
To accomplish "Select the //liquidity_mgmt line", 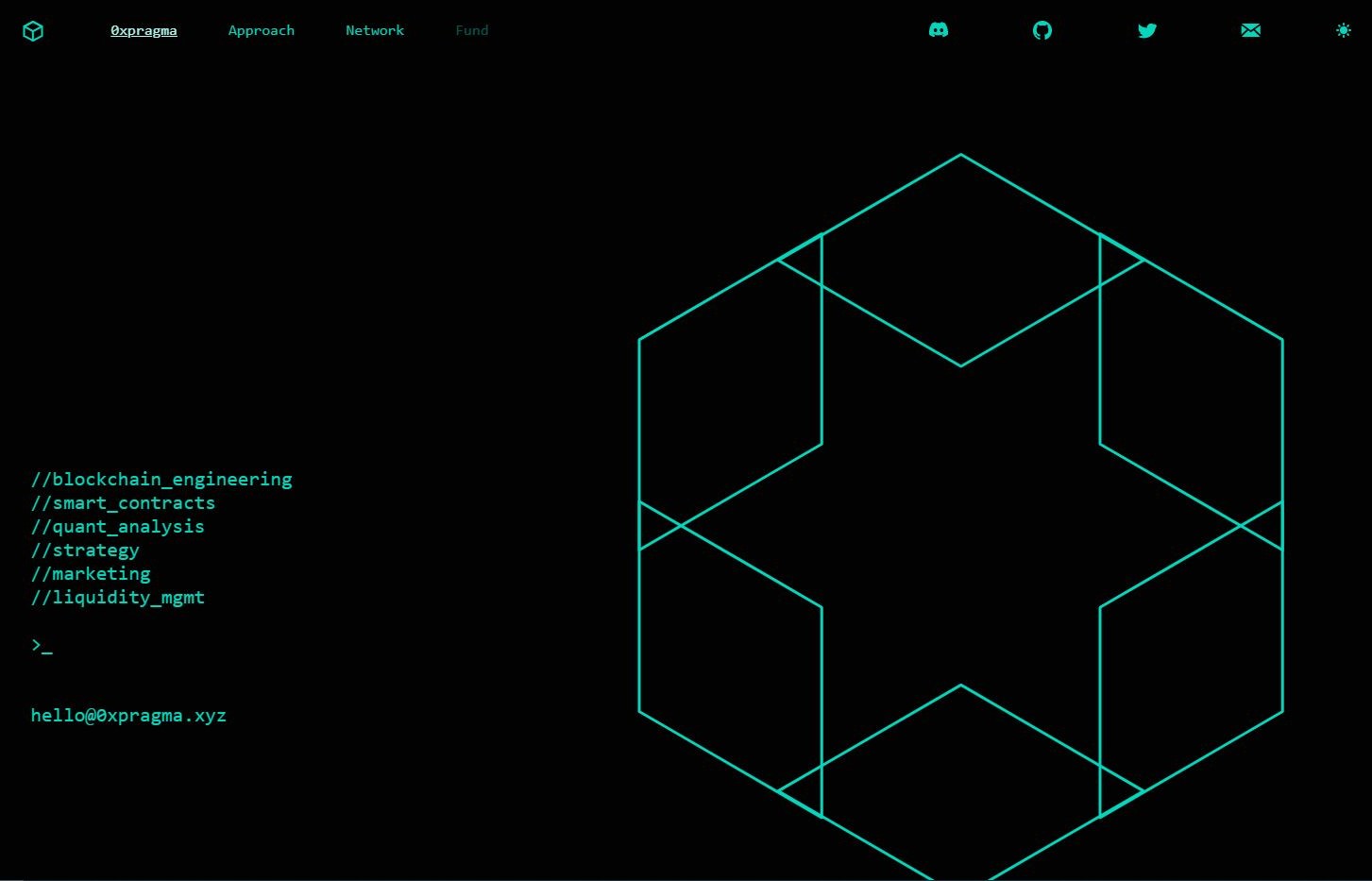I will pos(118,597).
